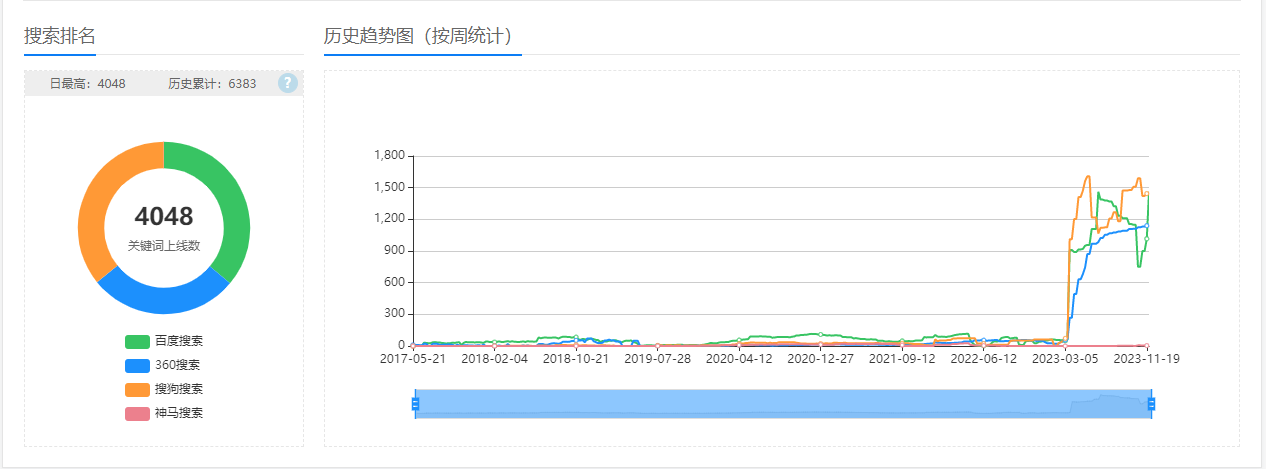
Task: Click the 历史累计：6383 statistic text
Action: (212, 84)
